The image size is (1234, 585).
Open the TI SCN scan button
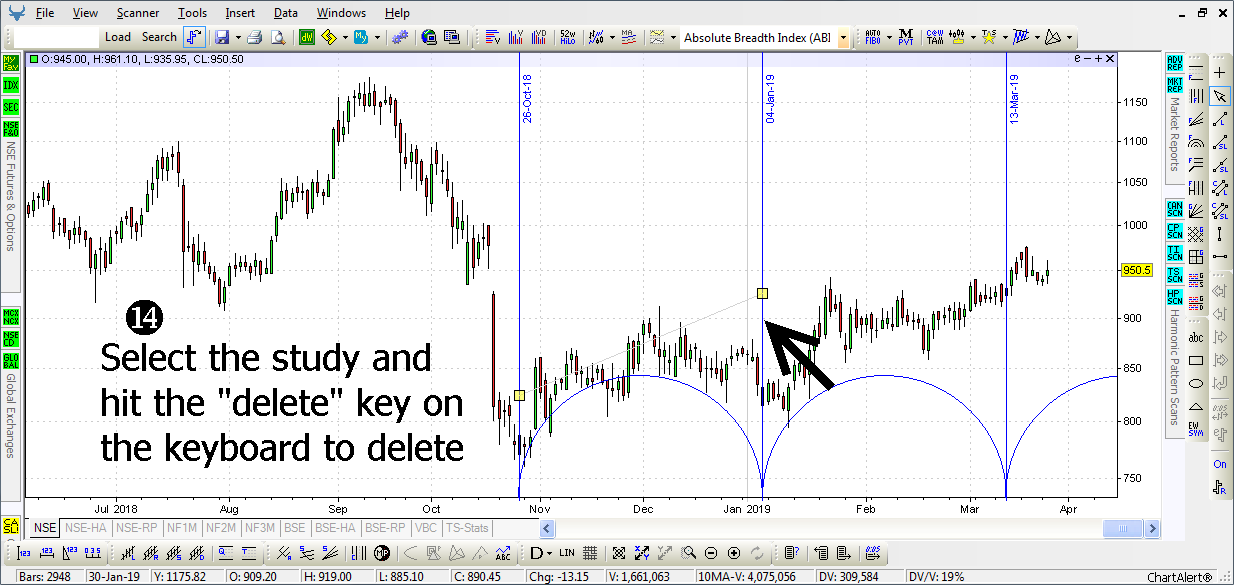click(x=1174, y=252)
